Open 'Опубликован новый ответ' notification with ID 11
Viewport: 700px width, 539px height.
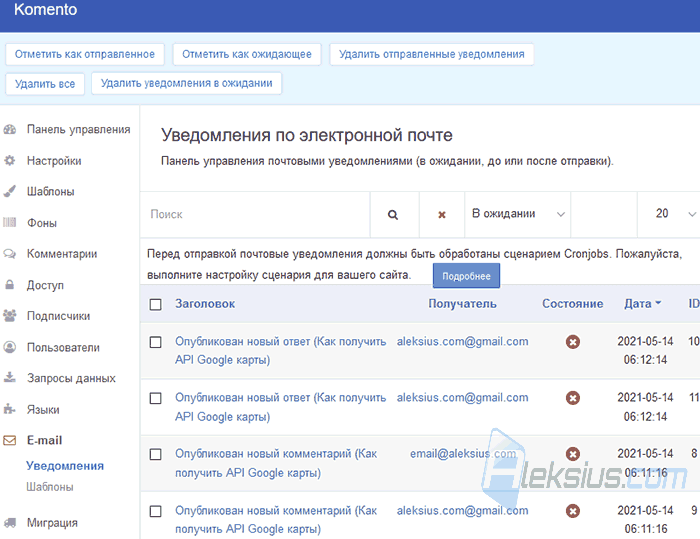280,407
